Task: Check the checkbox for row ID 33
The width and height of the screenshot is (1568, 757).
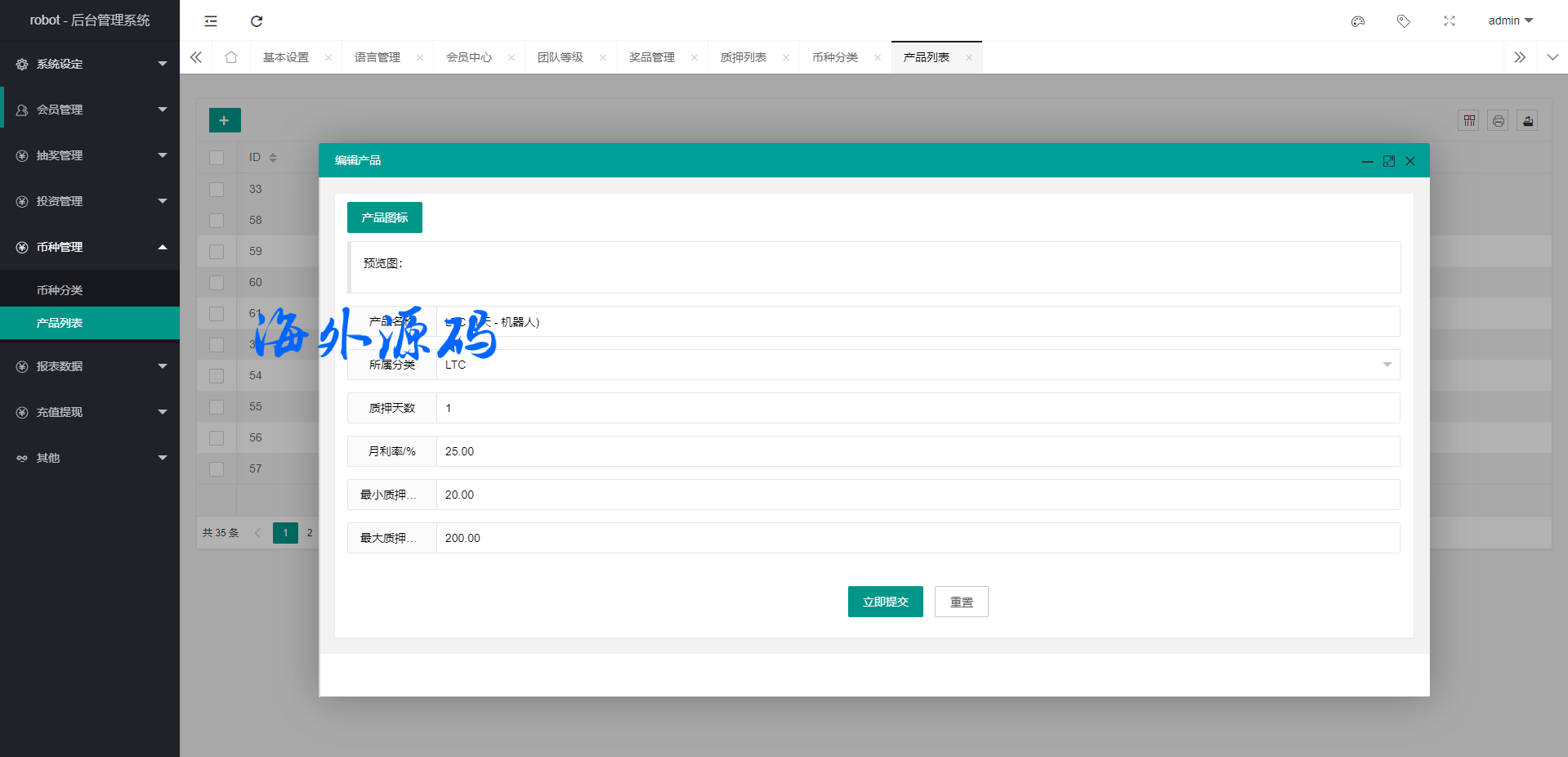Action: pos(217,190)
